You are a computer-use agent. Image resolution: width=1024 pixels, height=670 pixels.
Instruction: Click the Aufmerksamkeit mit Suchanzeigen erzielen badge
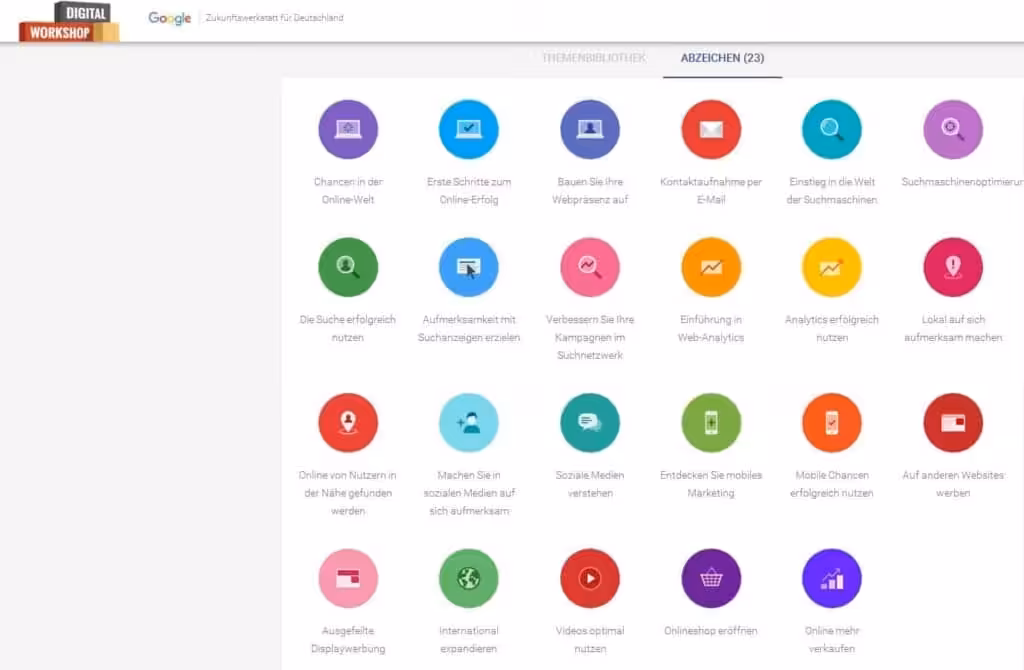pyautogui.click(x=469, y=267)
